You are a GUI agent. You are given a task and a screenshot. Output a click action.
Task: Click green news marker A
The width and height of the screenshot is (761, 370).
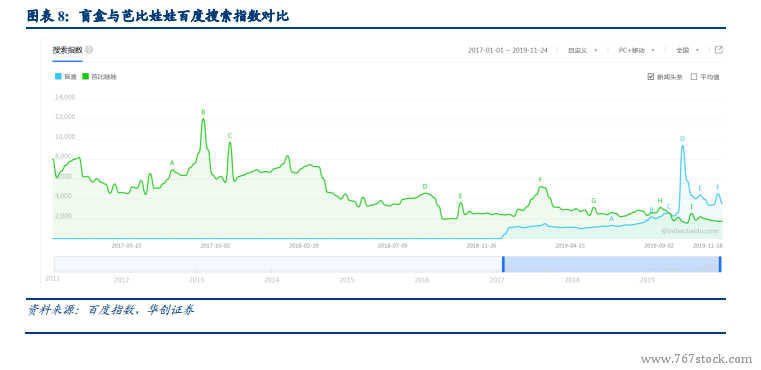pos(172,163)
